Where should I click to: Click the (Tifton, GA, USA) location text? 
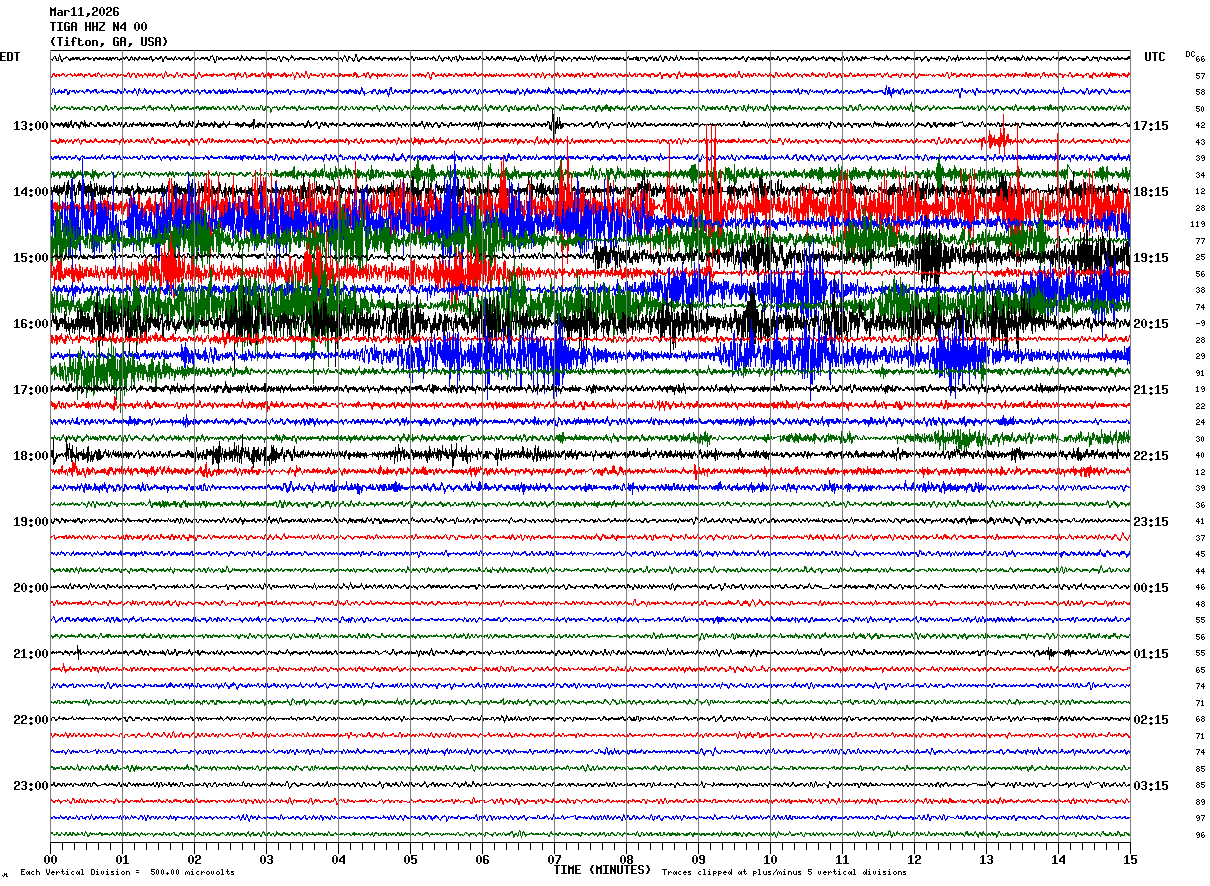click(109, 42)
